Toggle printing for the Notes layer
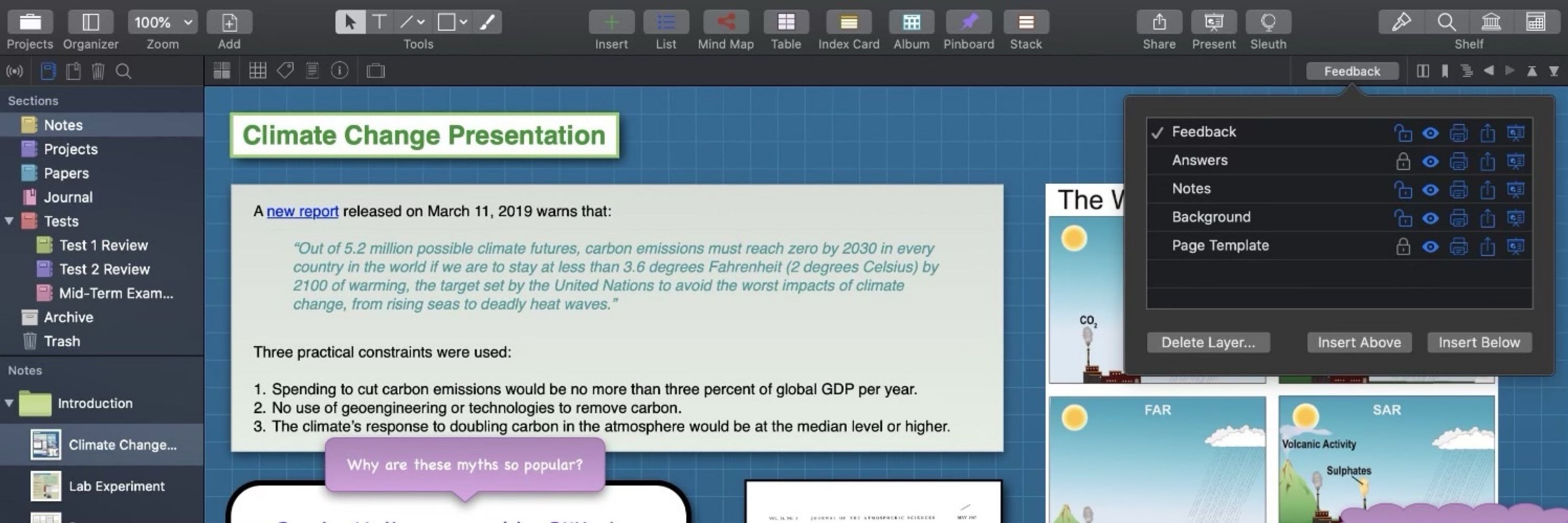This screenshot has height=523, width=1568. click(1458, 189)
